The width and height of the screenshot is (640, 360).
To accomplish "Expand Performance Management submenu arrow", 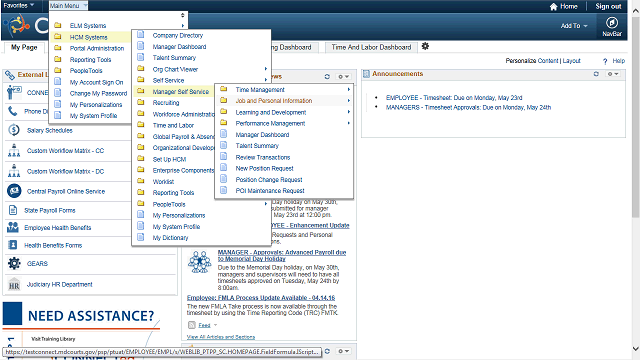I will (x=348, y=123).
